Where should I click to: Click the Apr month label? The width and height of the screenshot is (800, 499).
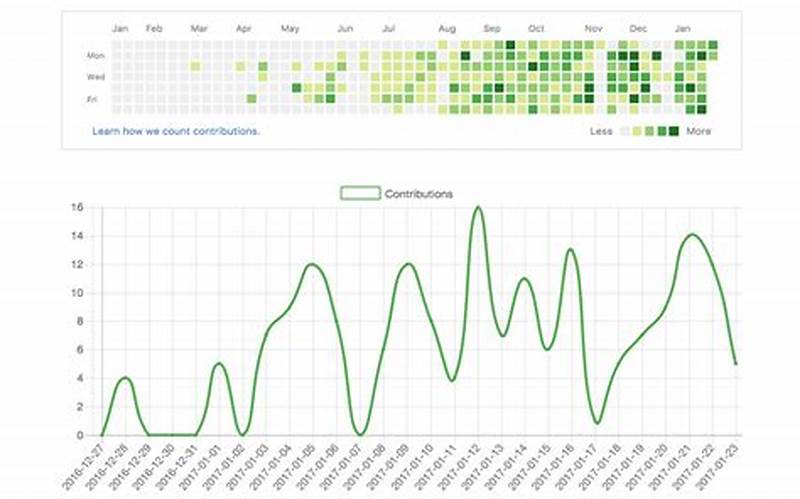[244, 29]
